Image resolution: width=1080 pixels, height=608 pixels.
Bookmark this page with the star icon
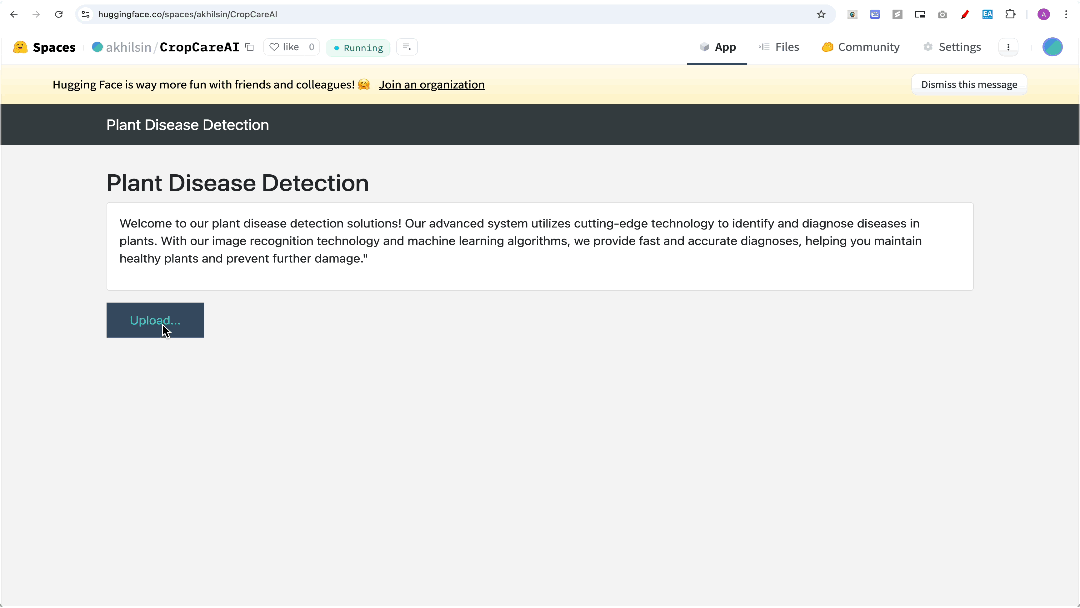821,15
